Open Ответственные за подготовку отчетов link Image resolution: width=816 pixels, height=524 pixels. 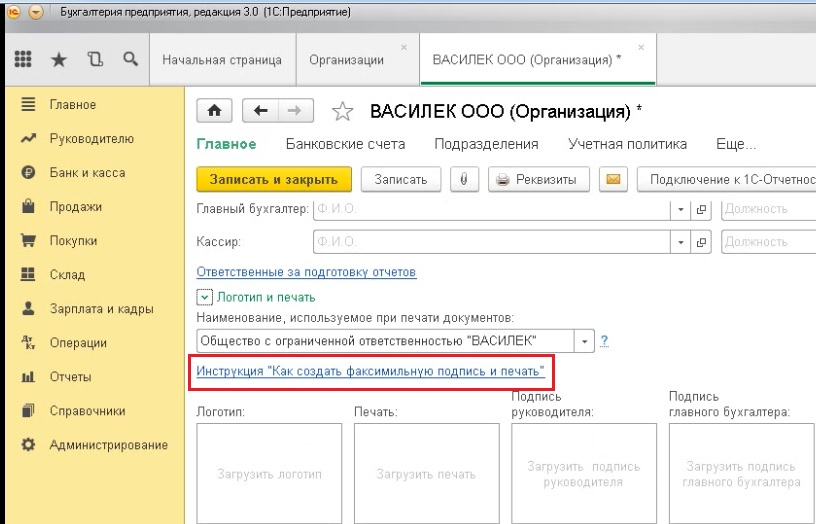tap(307, 272)
